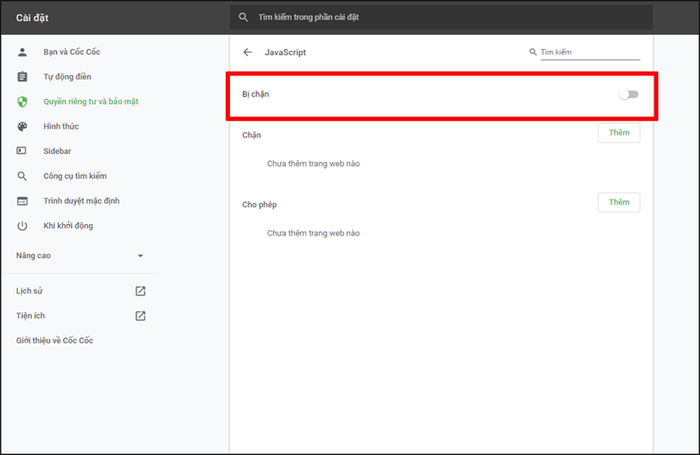The image size is (700, 455).
Task: Click Thêm button for the Chặn list
Action: (x=619, y=133)
